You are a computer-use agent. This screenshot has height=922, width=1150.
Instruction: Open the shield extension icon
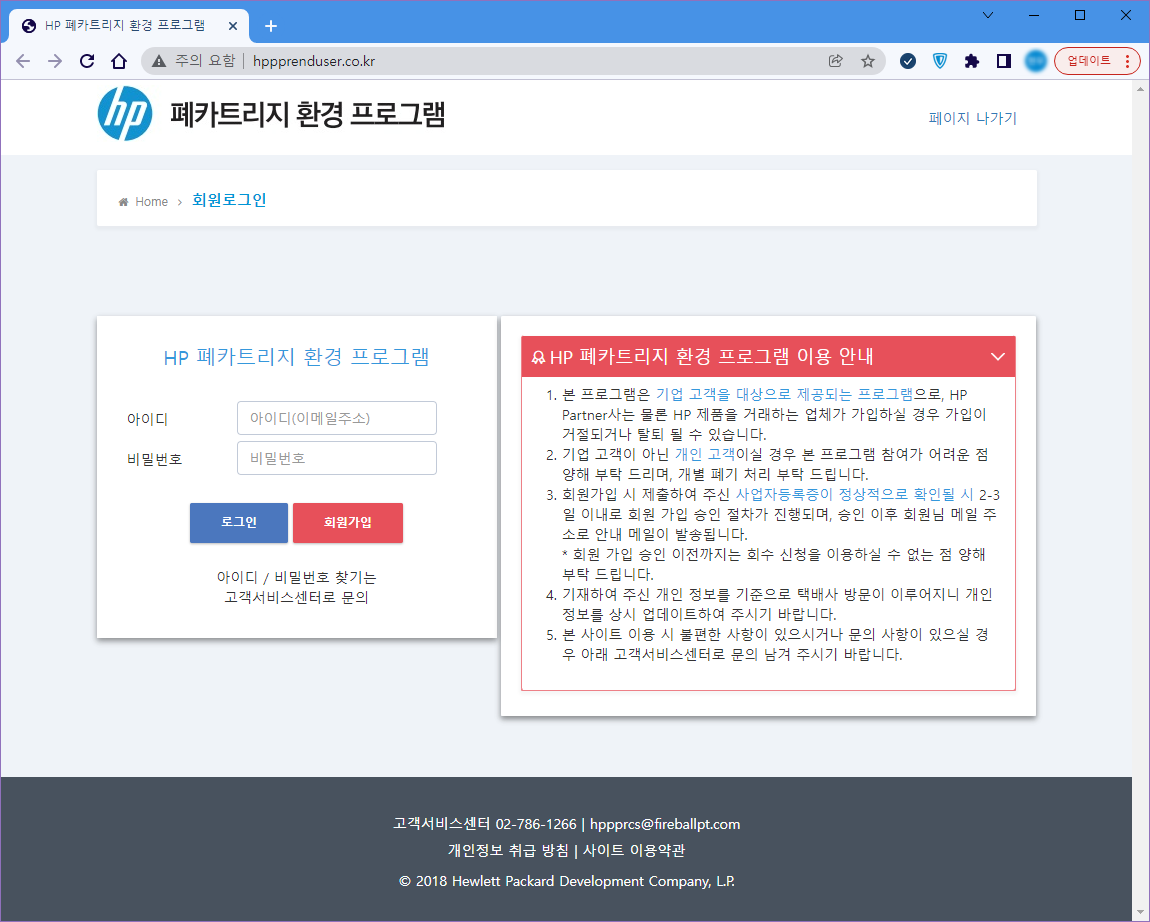940,61
